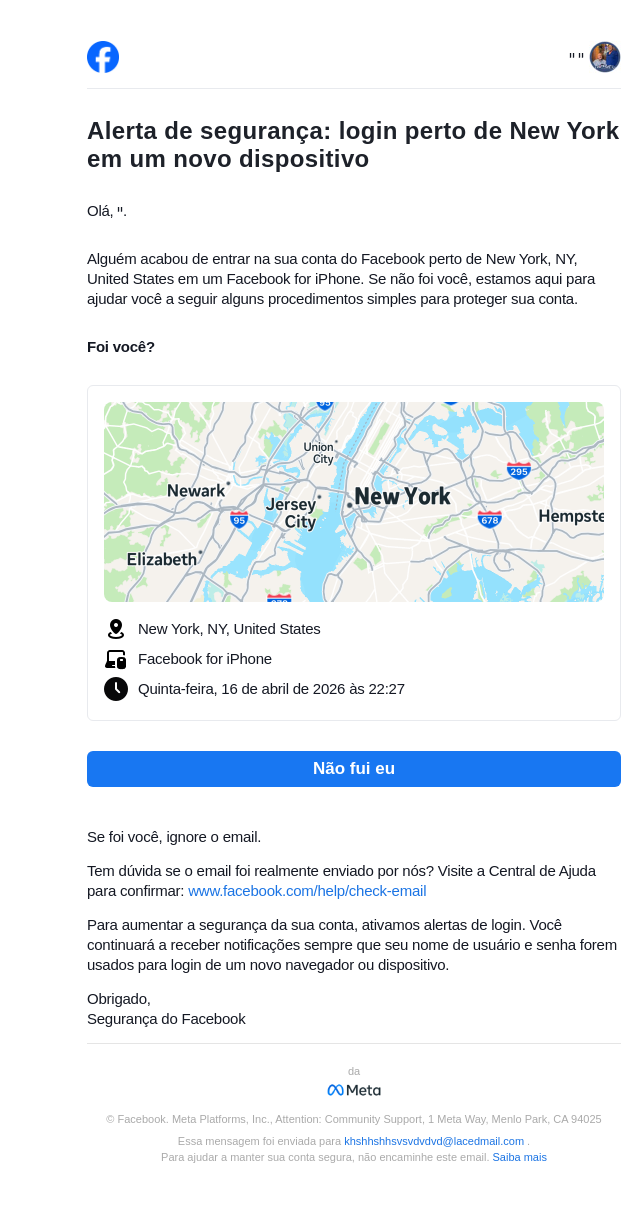Click the Meta logo in footer
Screen dimensions: 624x1213
click(x=354, y=1090)
